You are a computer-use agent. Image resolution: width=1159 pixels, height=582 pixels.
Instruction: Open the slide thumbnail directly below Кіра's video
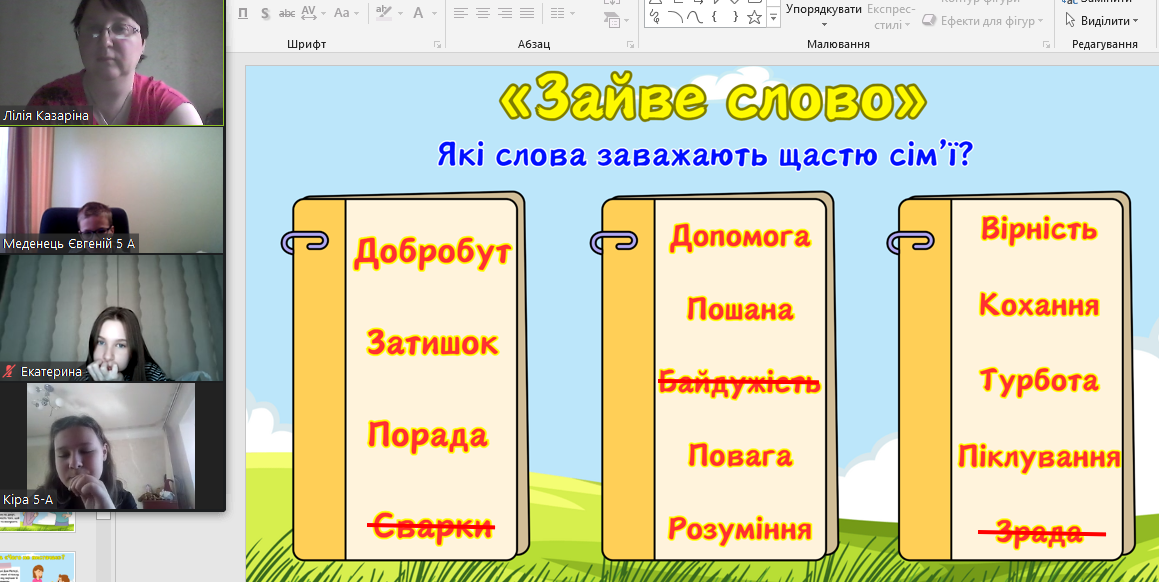tap(37, 521)
